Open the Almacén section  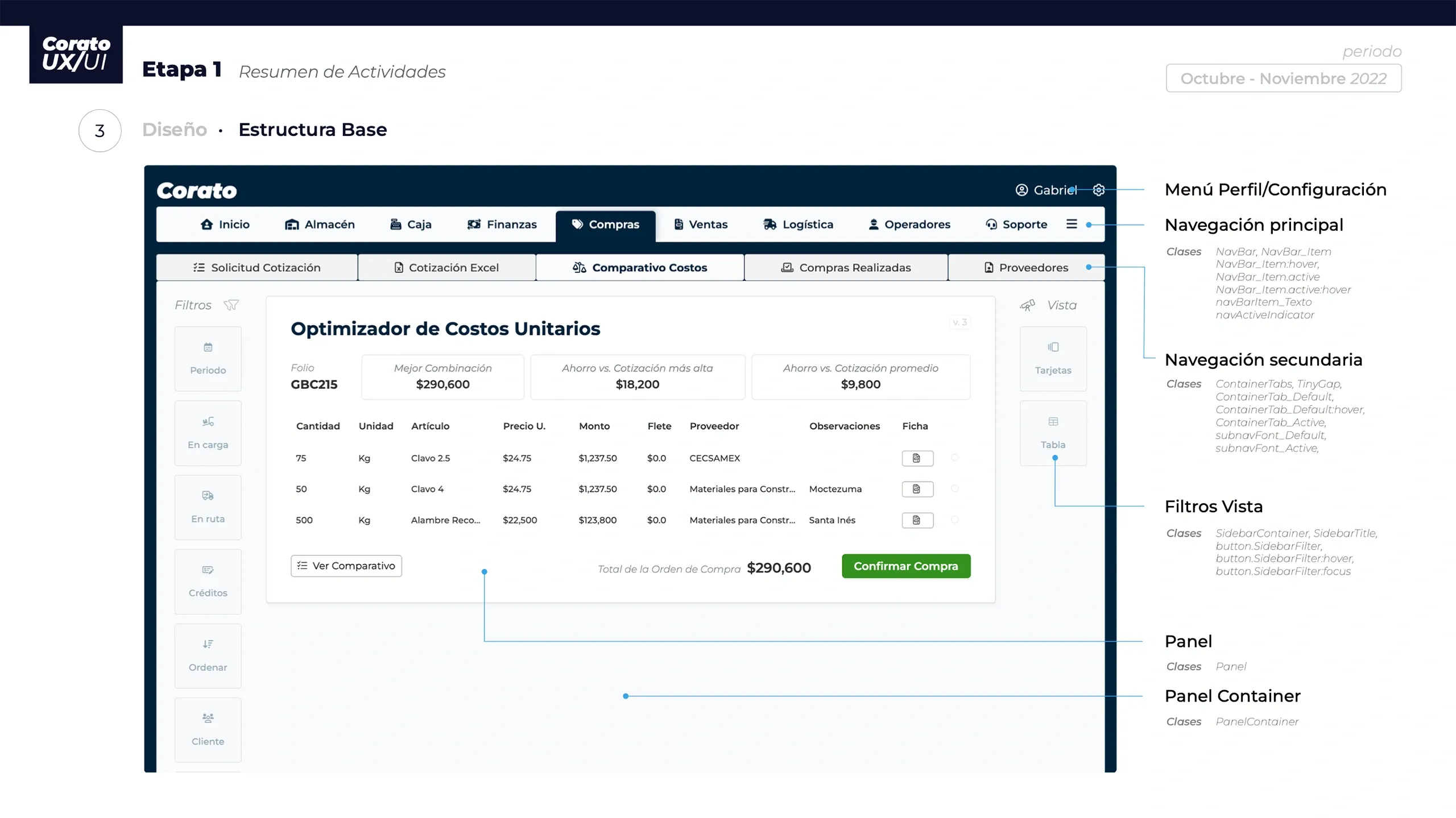click(320, 225)
